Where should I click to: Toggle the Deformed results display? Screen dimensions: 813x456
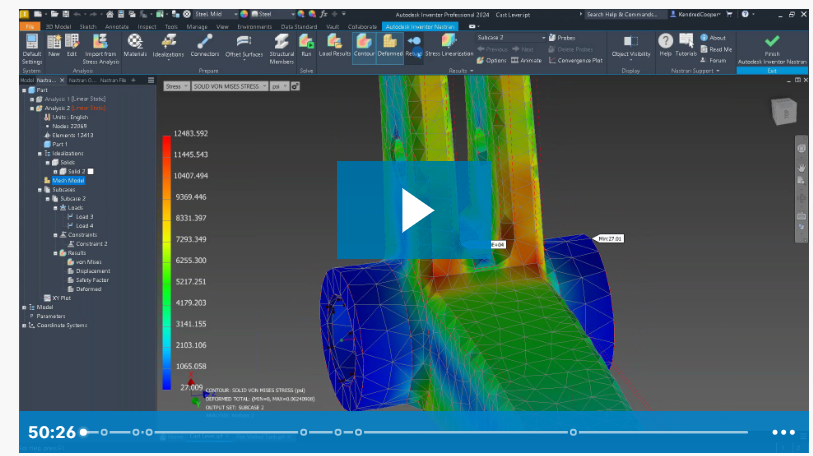390,46
